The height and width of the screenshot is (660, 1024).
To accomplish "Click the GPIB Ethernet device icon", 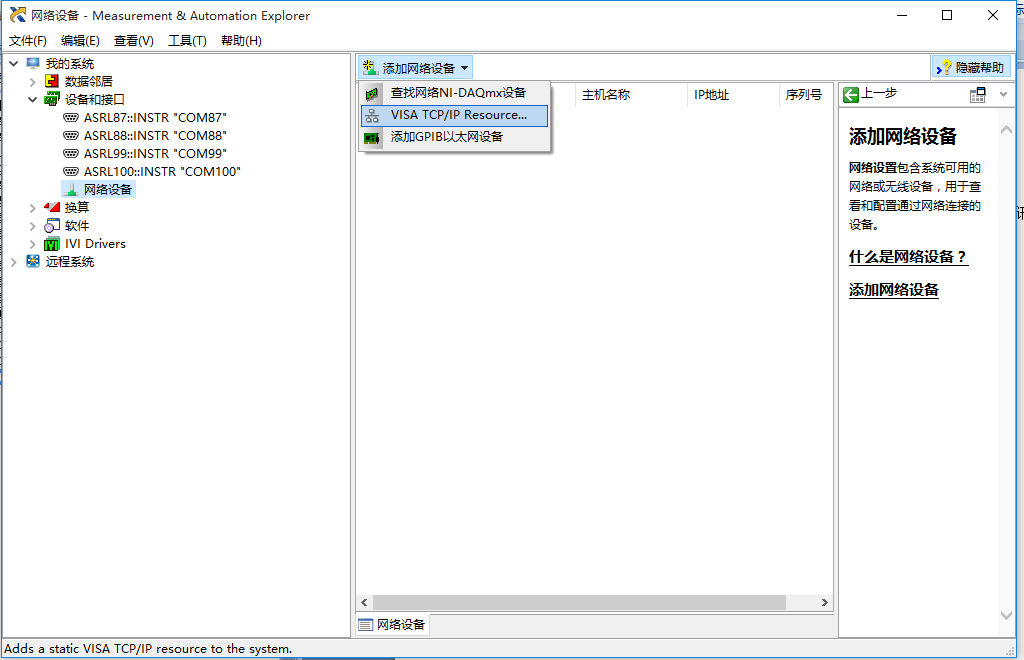I will coord(372,137).
